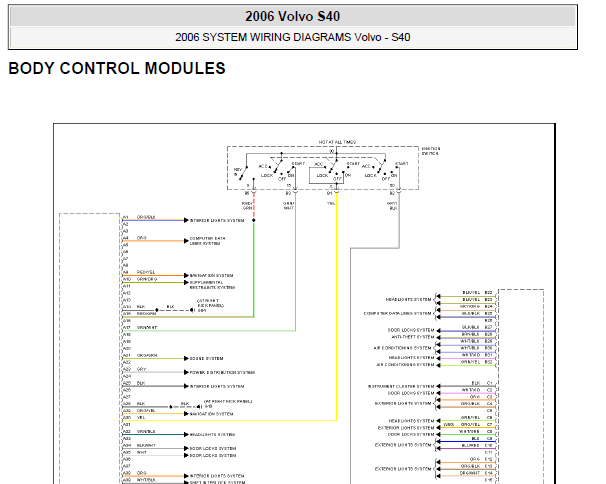
Task: Click the 'BLK' wire label at pin C1
Action: [476, 383]
